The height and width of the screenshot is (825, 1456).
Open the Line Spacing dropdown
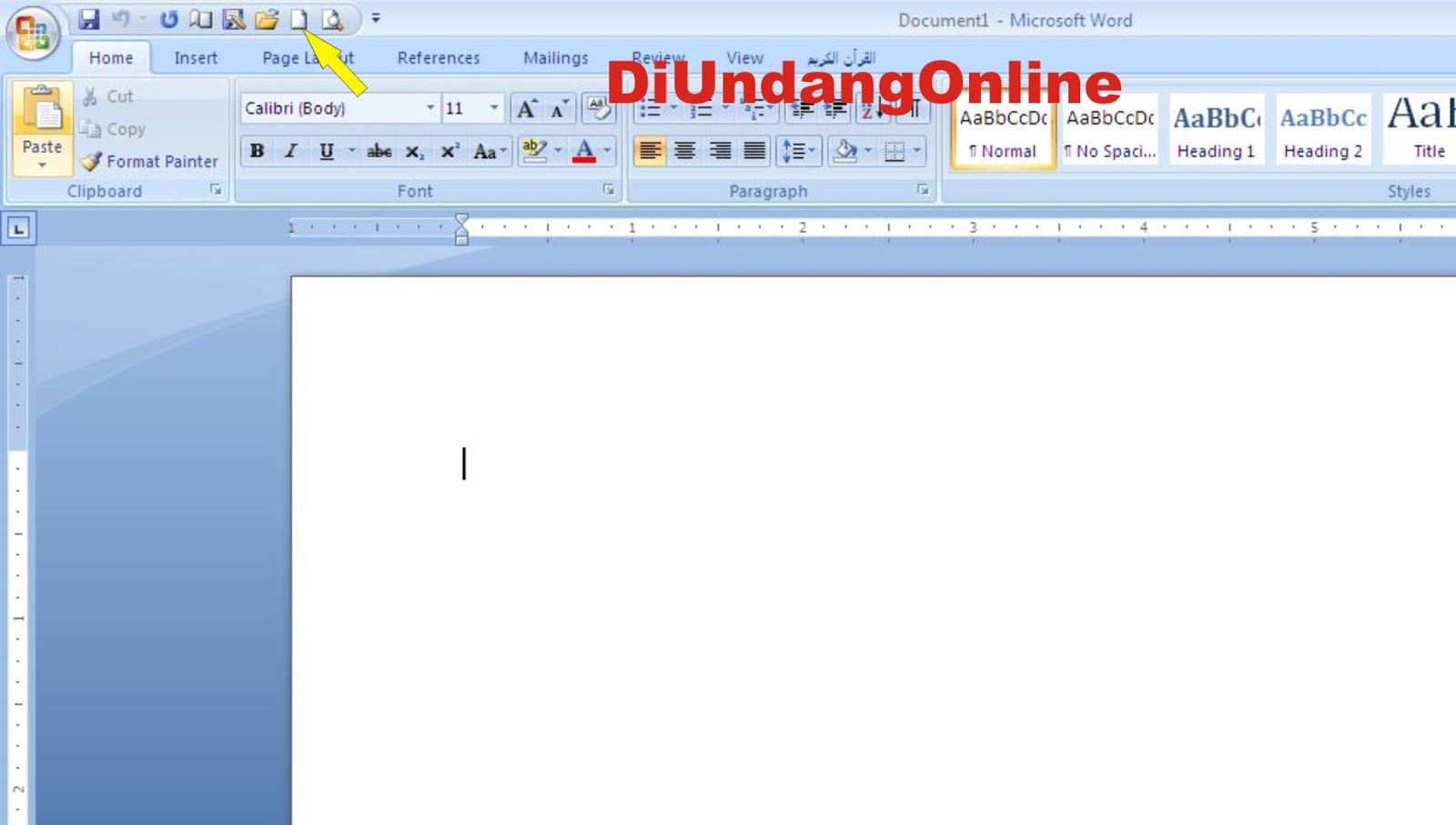[x=799, y=151]
